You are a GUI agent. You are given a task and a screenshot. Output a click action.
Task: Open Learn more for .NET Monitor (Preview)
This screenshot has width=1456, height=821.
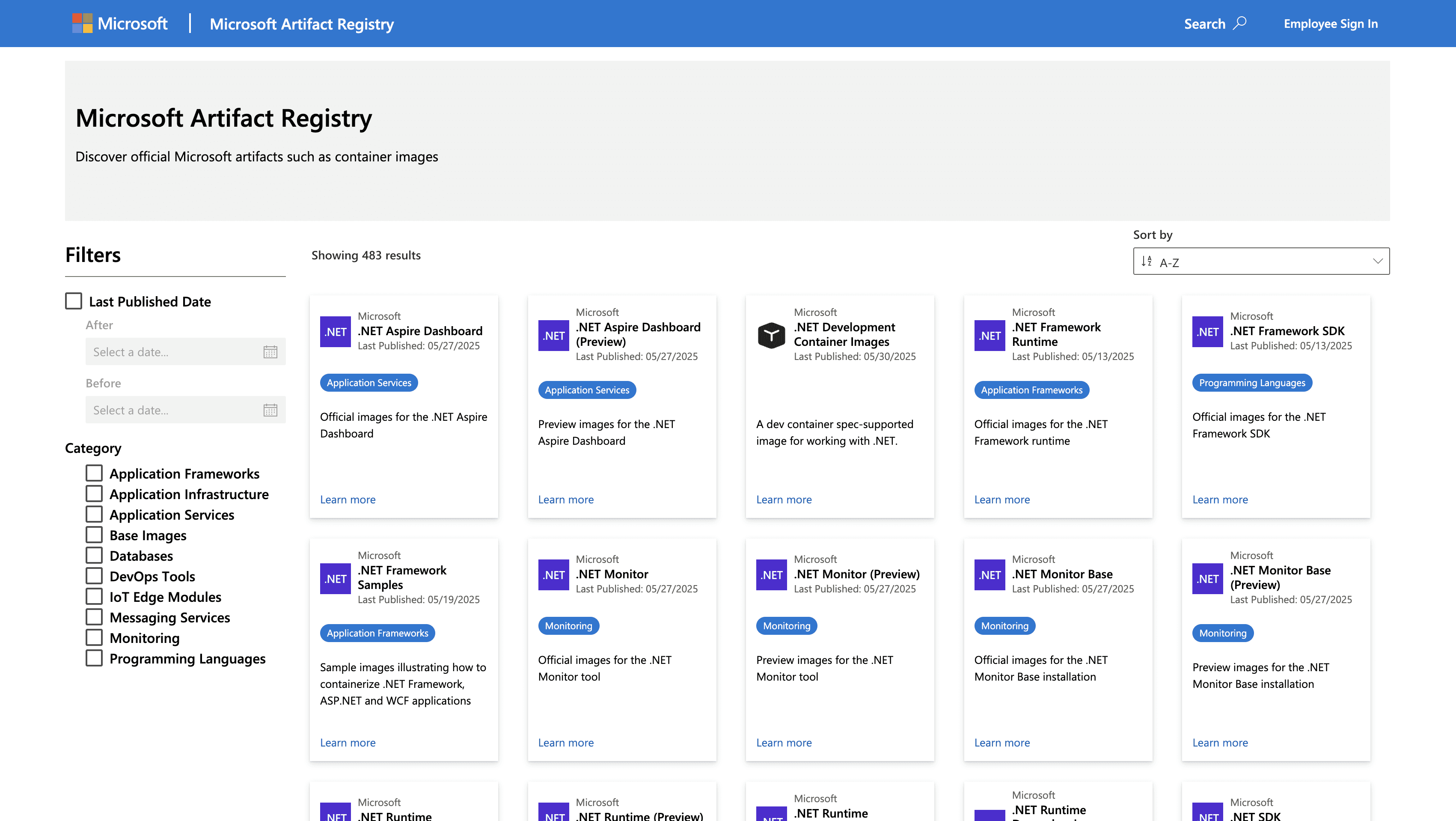click(x=784, y=742)
